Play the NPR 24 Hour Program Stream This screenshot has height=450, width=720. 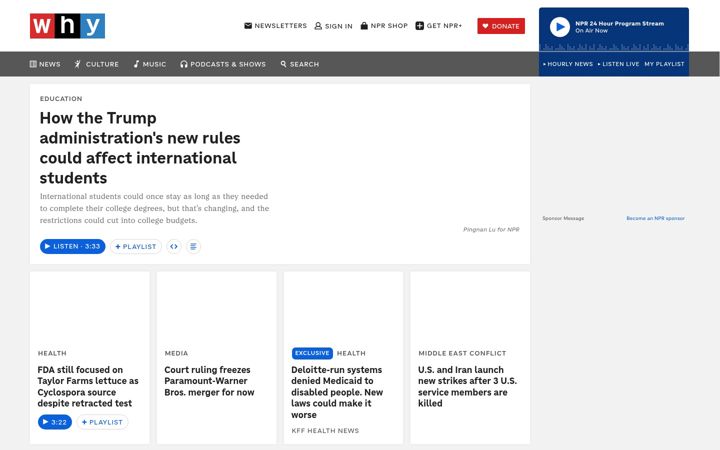click(x=560, y=27)
